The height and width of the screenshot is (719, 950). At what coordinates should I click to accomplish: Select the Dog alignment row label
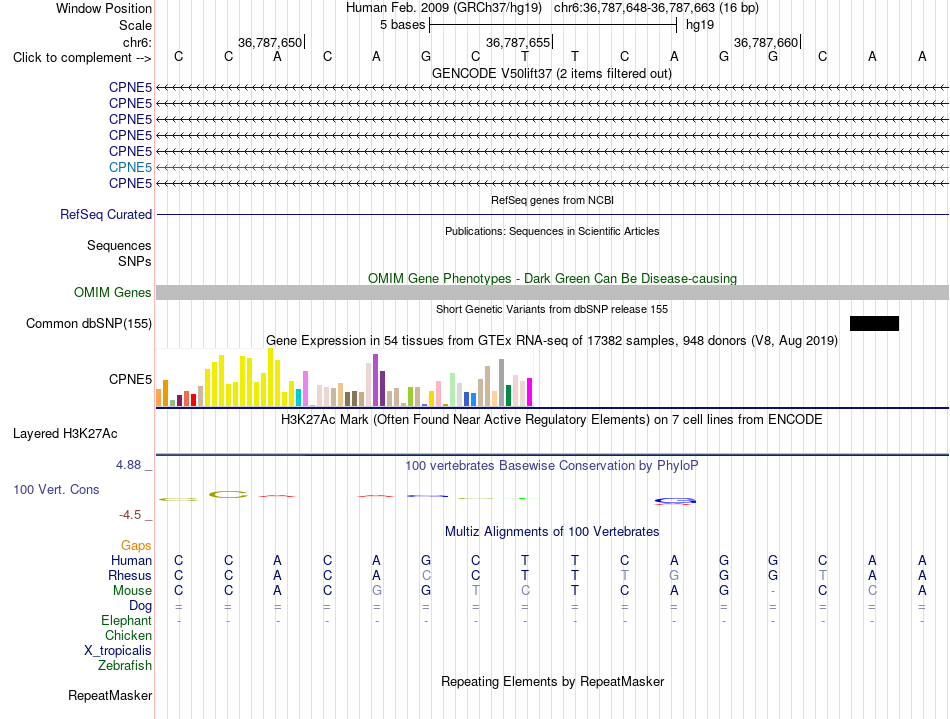click(140, 606)
